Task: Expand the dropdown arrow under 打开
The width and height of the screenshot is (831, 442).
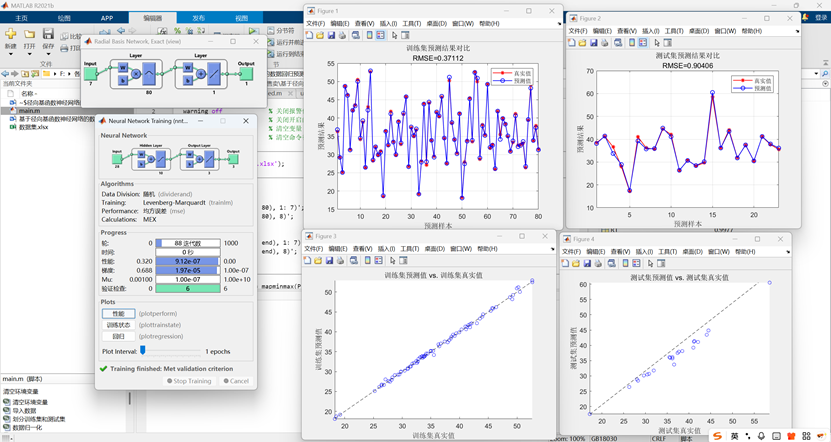Action: point(29,54)
